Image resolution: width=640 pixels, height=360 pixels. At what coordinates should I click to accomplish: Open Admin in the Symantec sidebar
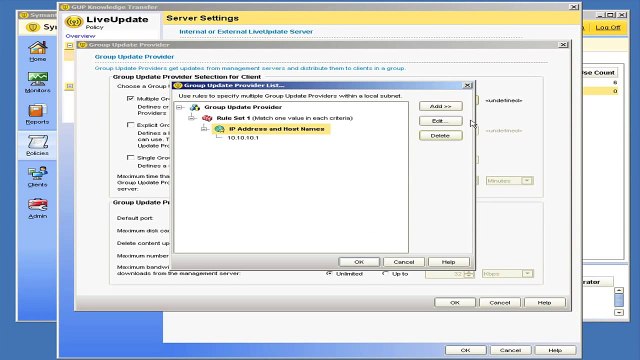38,208
